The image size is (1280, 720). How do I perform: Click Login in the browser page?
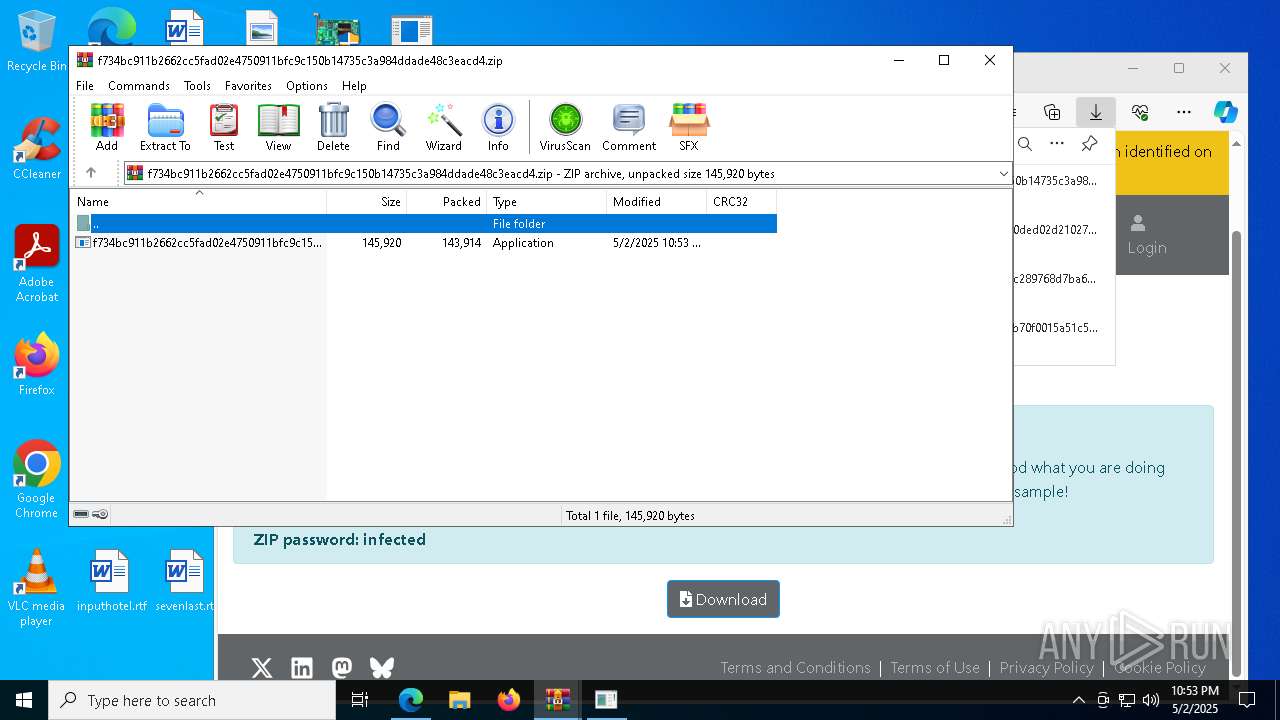pos(1146,235)
